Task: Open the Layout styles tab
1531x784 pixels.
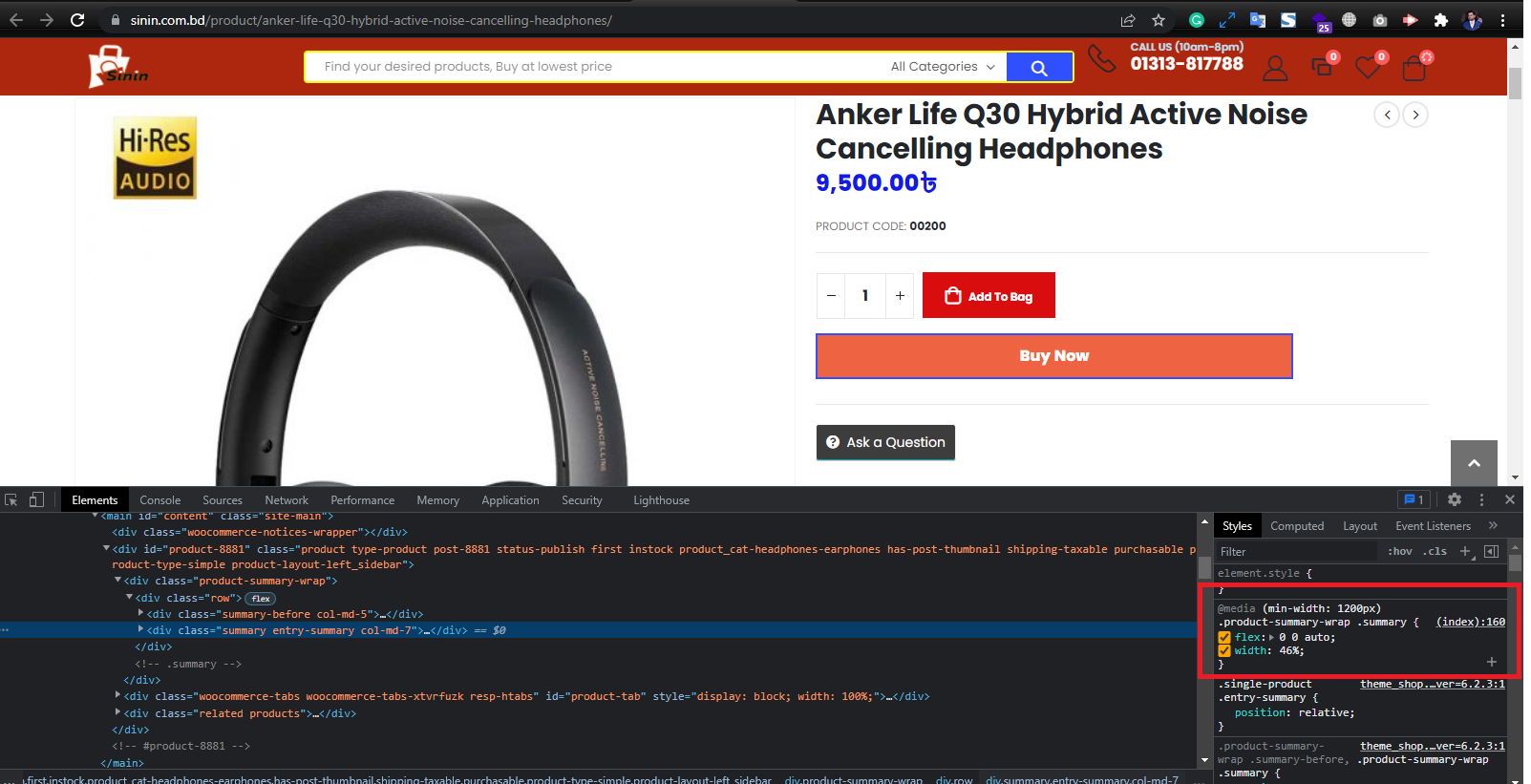Action: [1360, 525]
